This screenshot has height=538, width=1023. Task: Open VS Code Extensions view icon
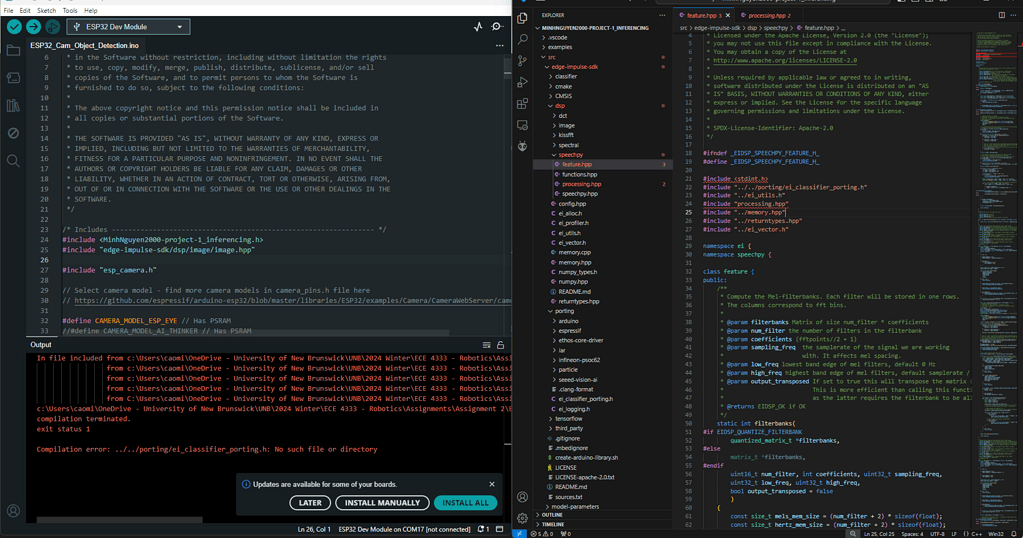coord(522,104)
